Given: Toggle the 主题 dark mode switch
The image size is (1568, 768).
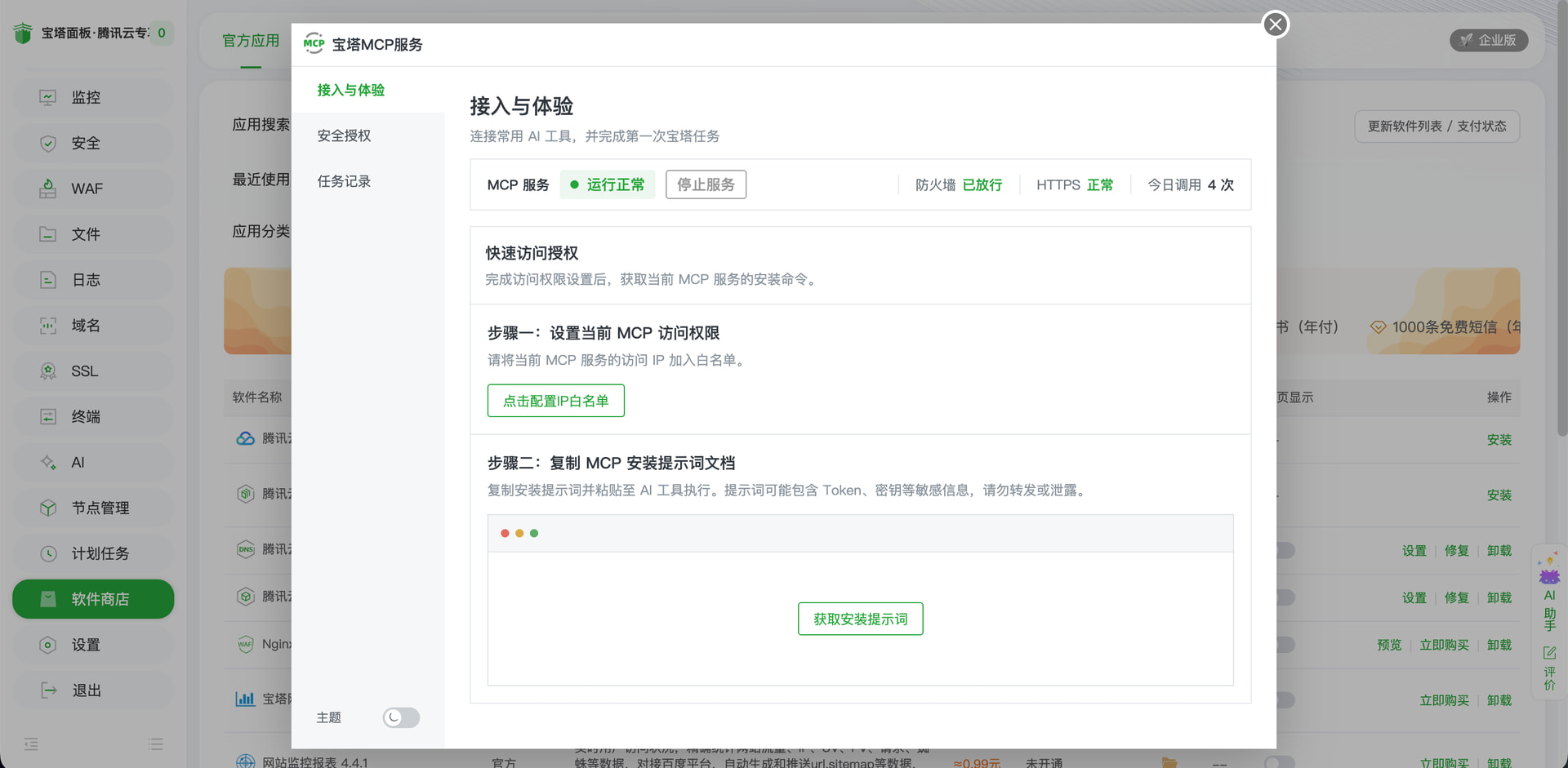Looking at the screenshot, I should pos(401,717).
